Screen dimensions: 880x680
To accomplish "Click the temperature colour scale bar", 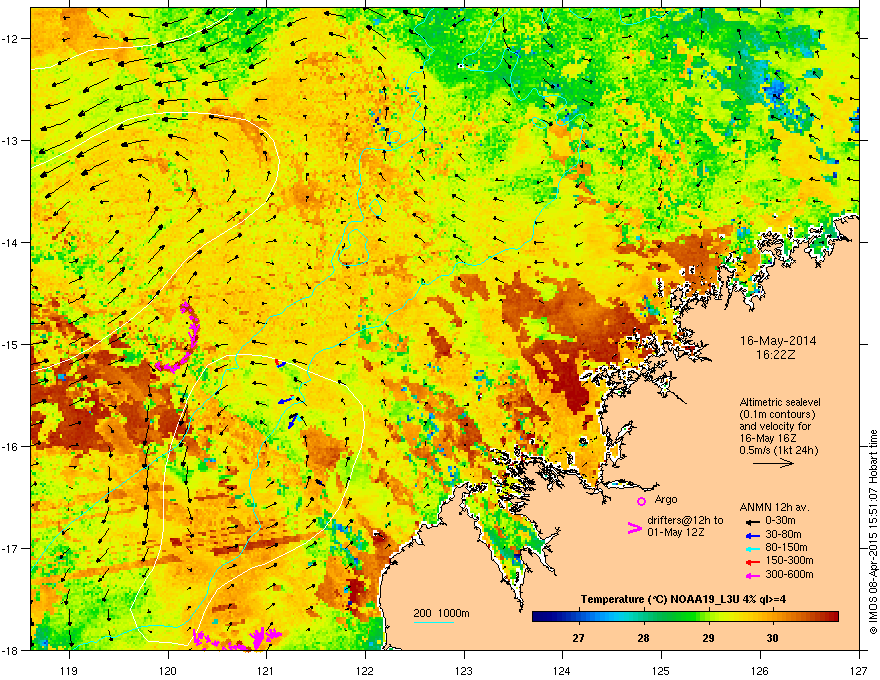I will tap(685, 617).
